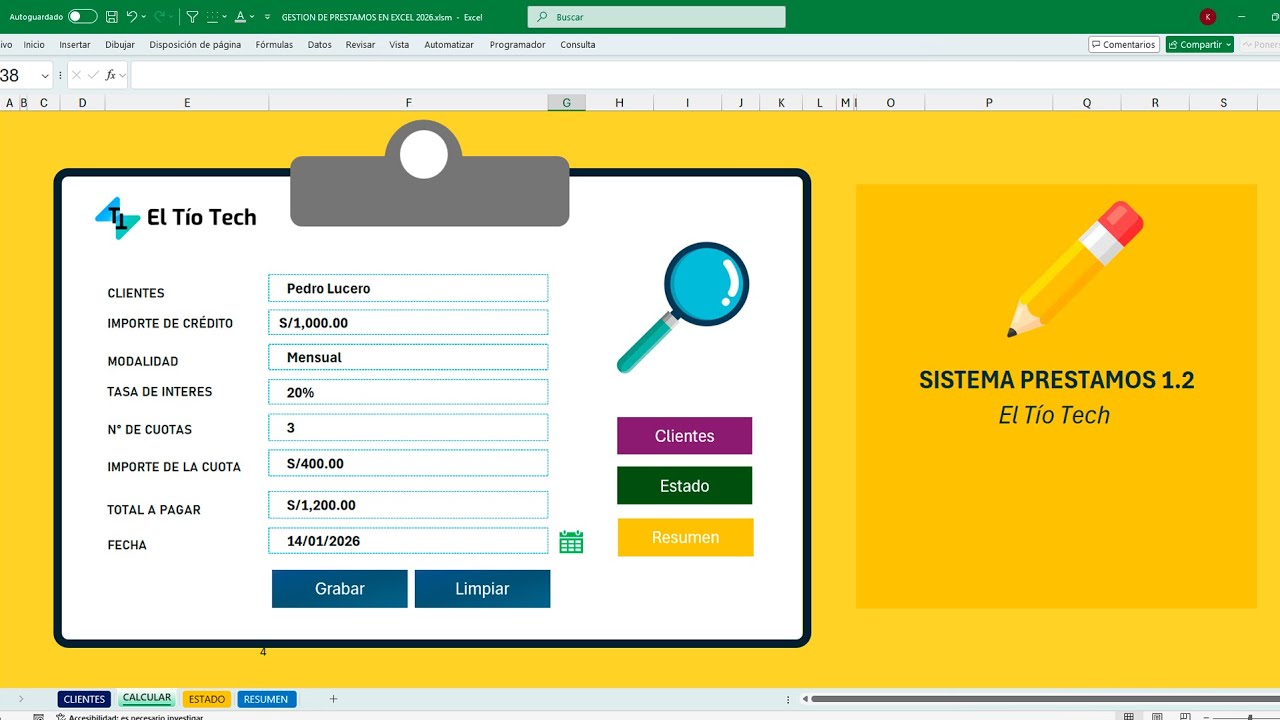Viewport: 1280px width, 720px height.
Task: Click the IMPORTE DE CRÉDITO field S/1,000.00
Action: pos(408,323)
